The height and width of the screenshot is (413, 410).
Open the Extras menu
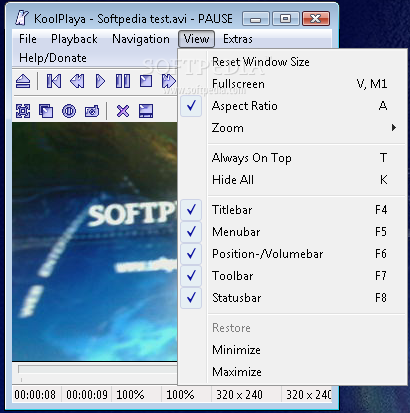point(238,39)
